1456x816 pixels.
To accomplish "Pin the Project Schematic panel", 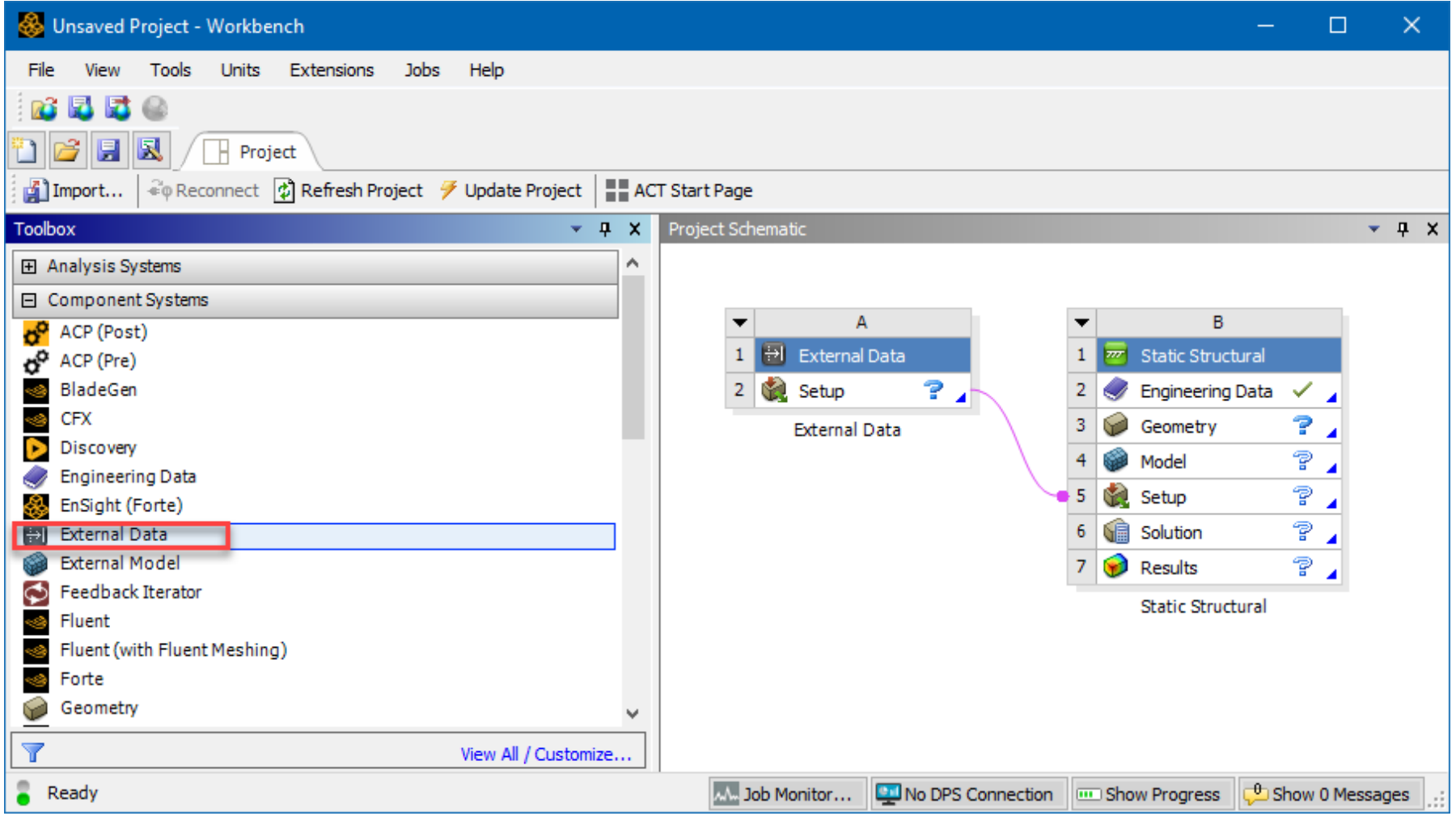I will point(1403,229).
